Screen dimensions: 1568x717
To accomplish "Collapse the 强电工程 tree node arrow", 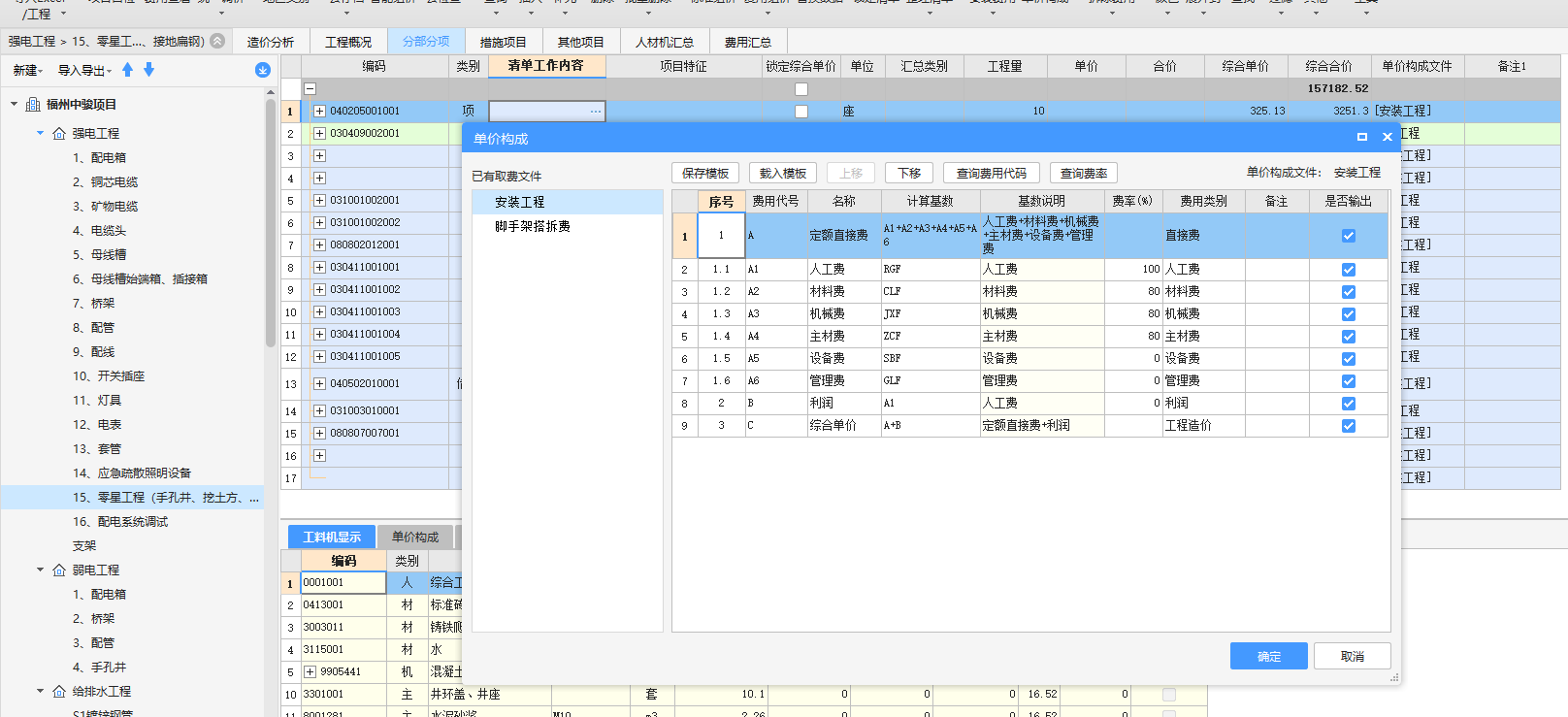I will (40, 133).
